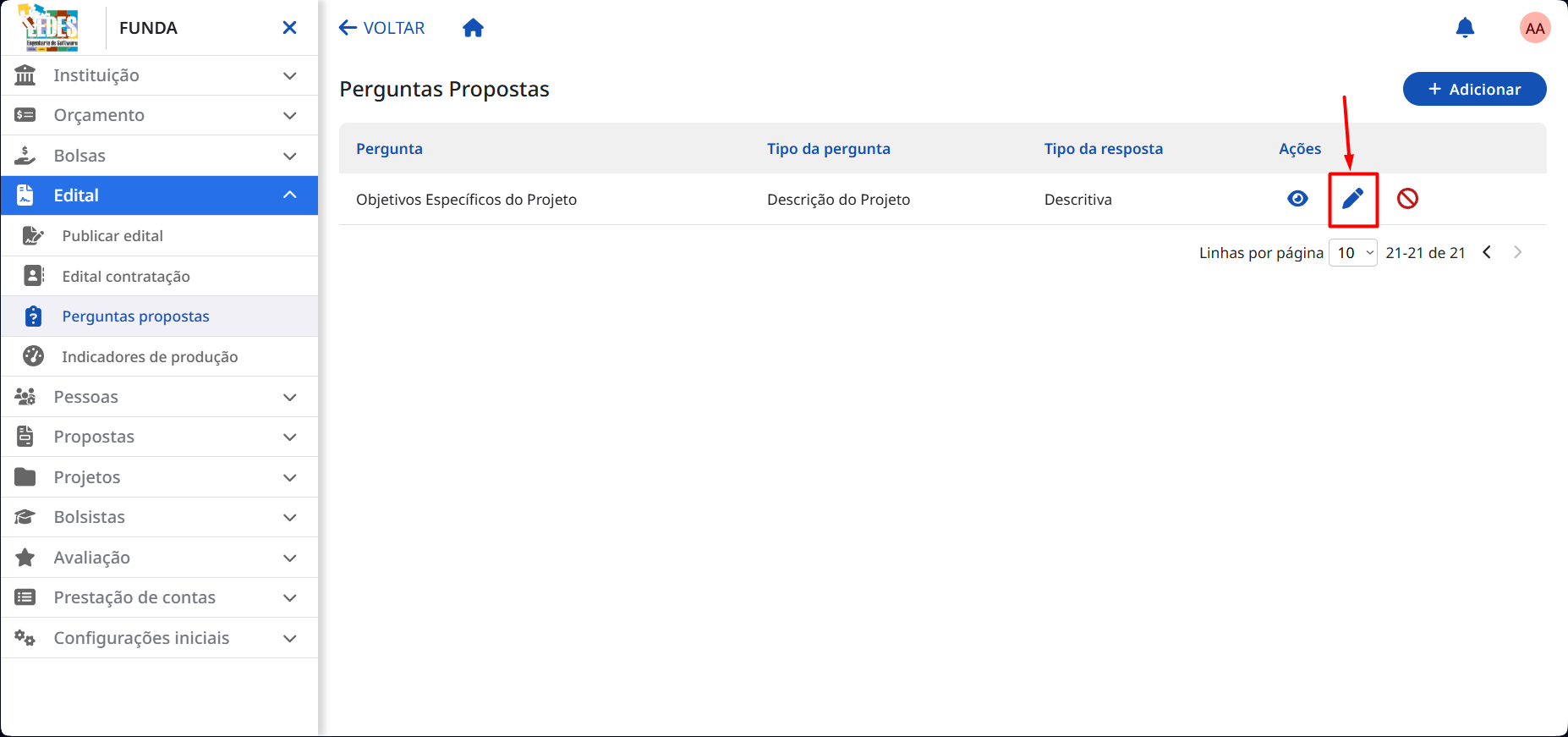Click the Bolsistas graduation cap icon
The height and width of the screenshot is (737, 1568).
point(25,517)
